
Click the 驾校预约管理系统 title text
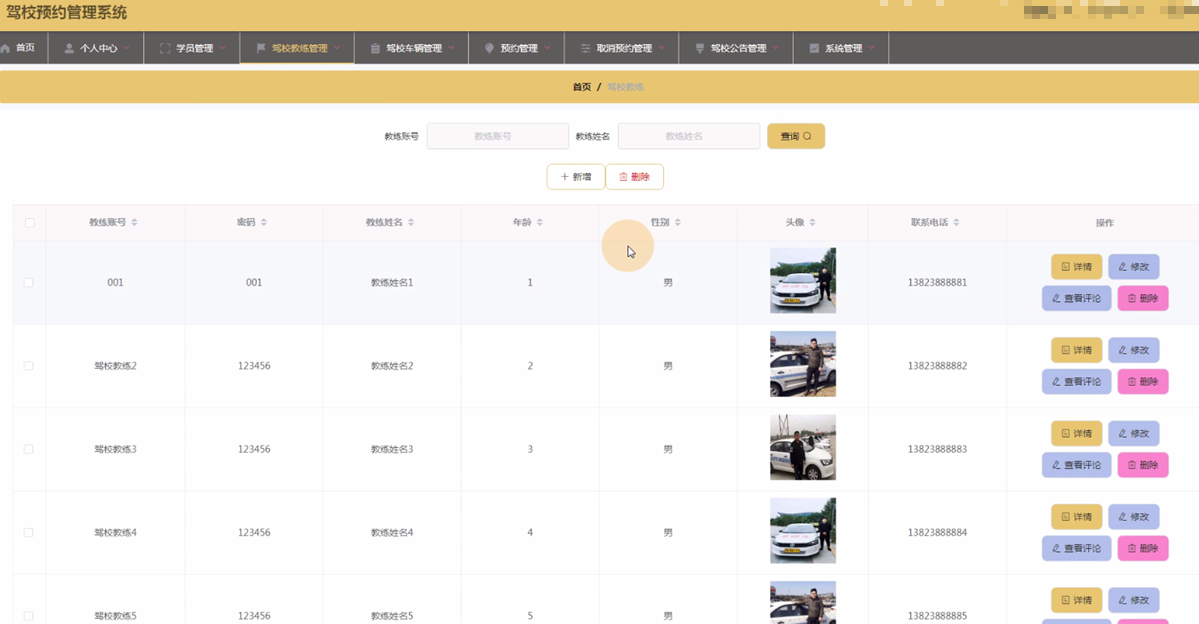[x=67, y=13]
